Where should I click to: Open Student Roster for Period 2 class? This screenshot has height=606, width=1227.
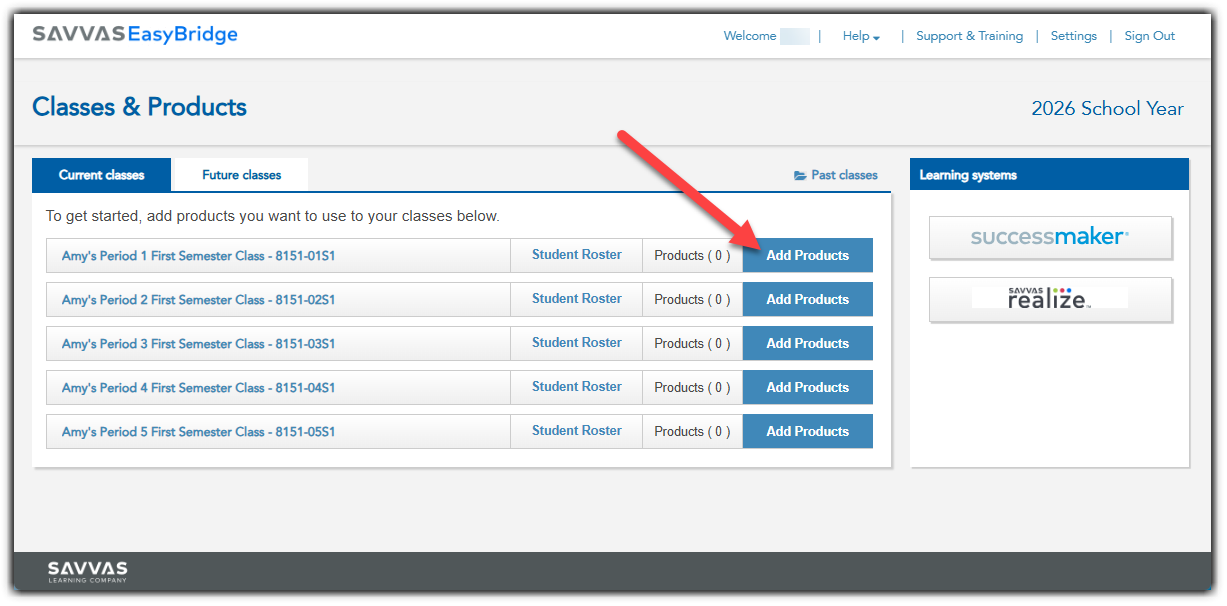coord(576,298)
